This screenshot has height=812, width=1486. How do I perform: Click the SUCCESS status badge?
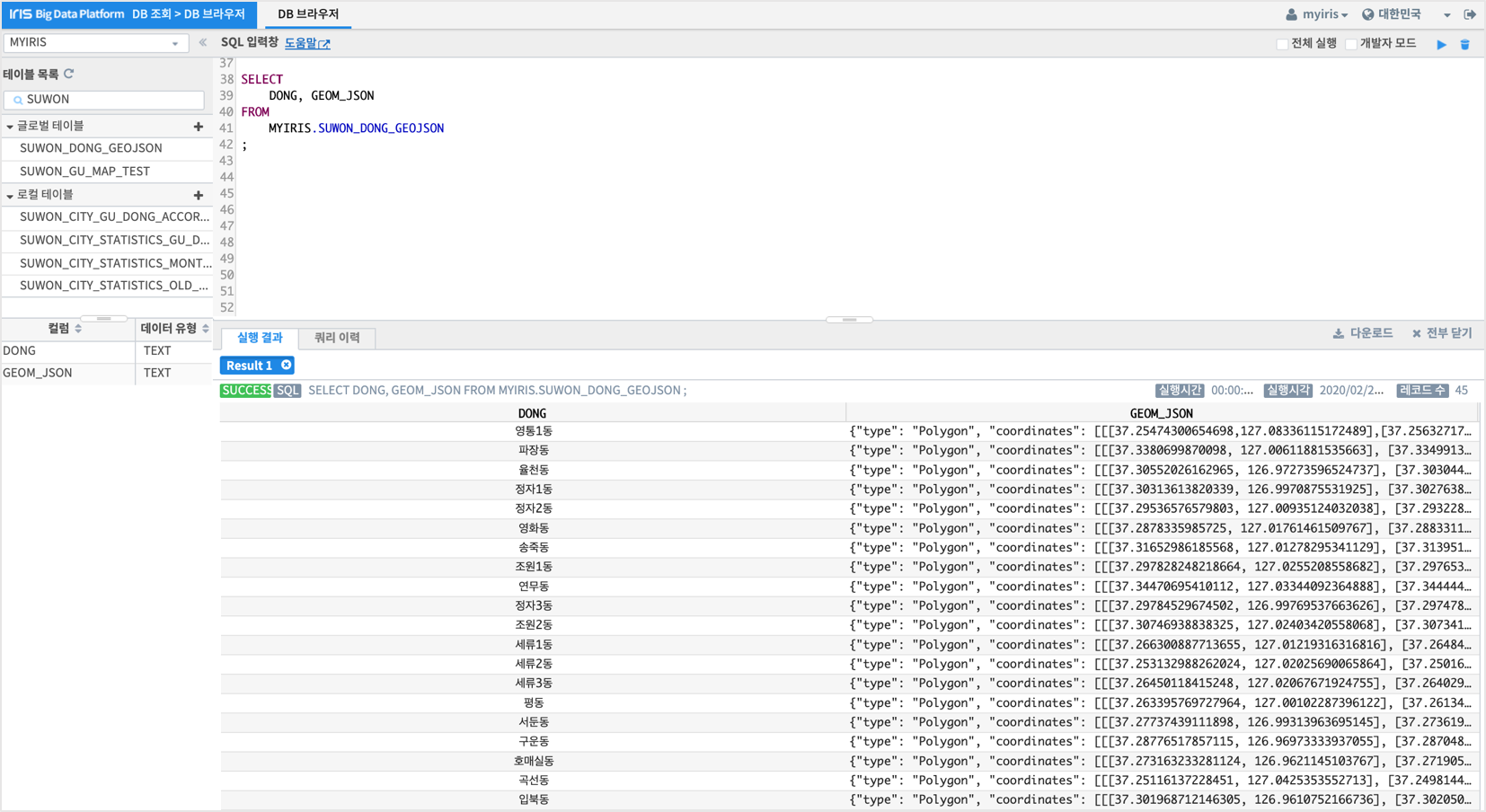click(246, 391)
